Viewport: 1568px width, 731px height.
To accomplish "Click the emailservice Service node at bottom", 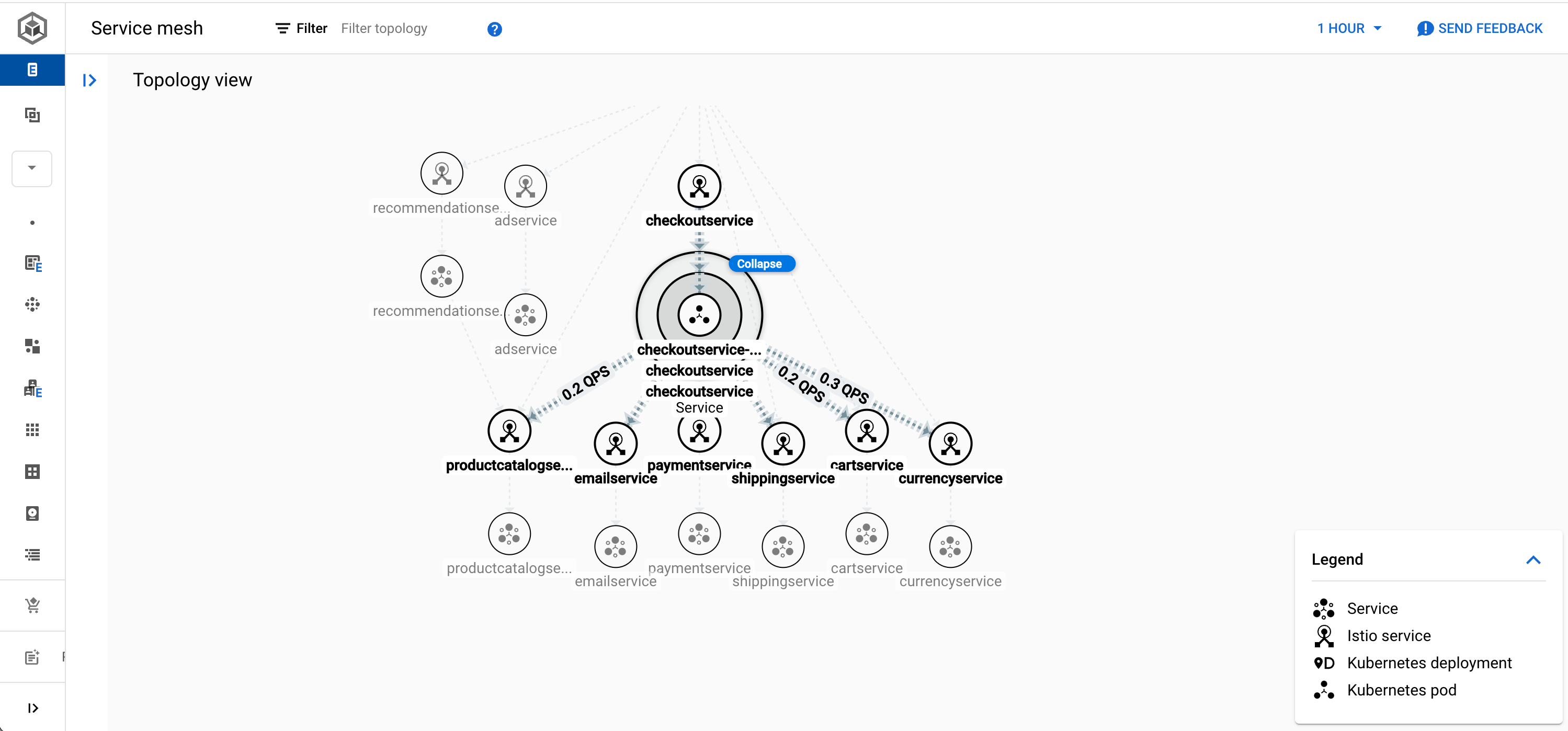I will 616,546.
